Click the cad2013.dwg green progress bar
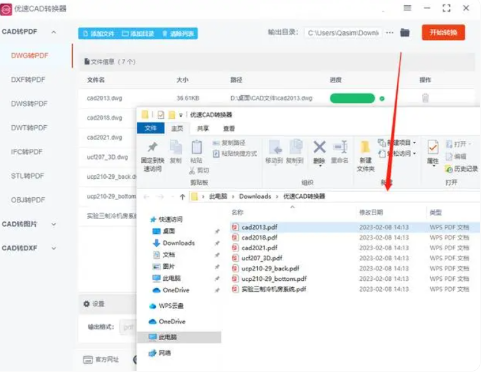The height and width of the screenshot is (390, 495). 352,98
